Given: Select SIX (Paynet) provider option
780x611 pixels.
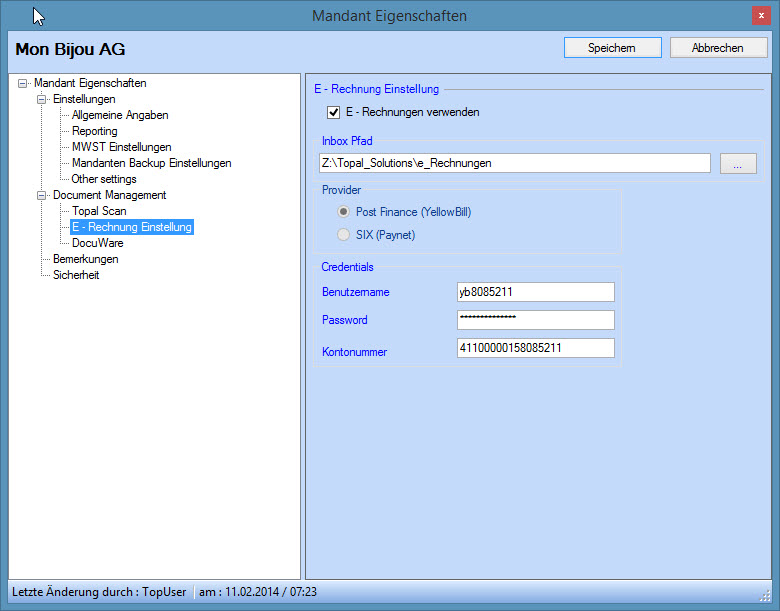Looking at the screenshot, I should (344, 235).
